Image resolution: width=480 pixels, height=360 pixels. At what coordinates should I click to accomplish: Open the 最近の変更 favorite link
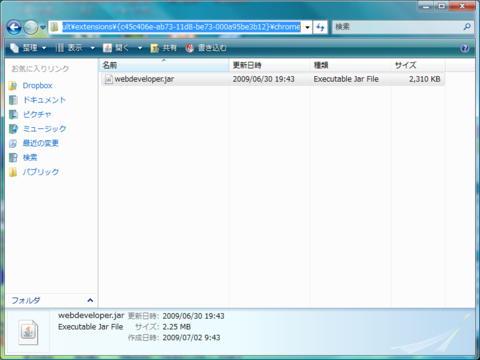click(41, 143)
